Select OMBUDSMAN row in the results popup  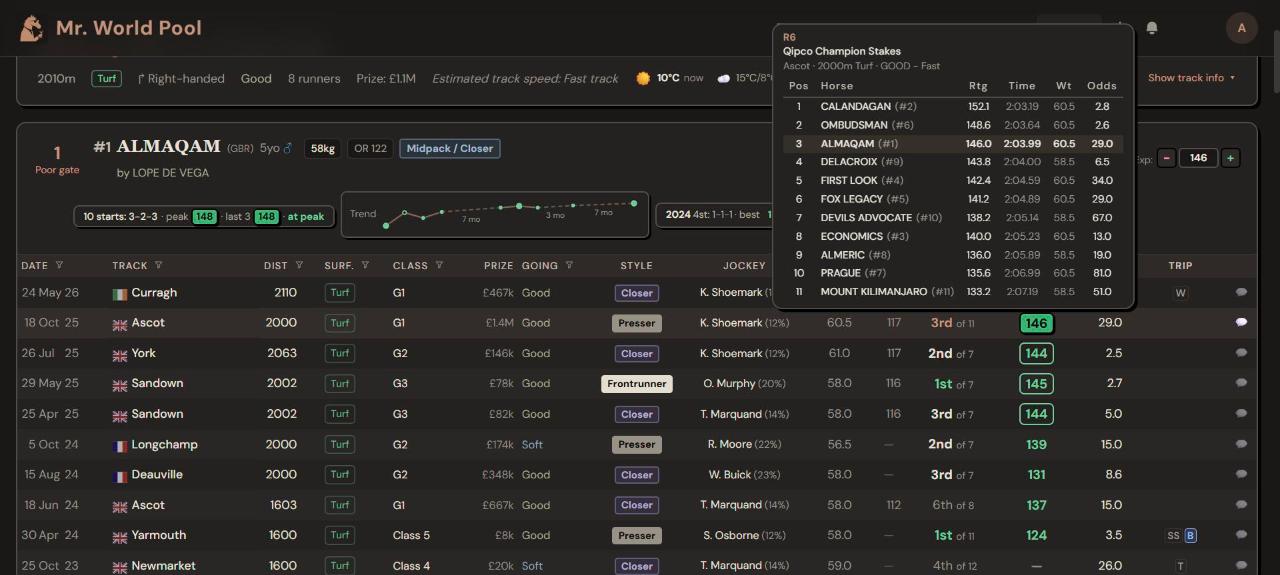(953, 125)
